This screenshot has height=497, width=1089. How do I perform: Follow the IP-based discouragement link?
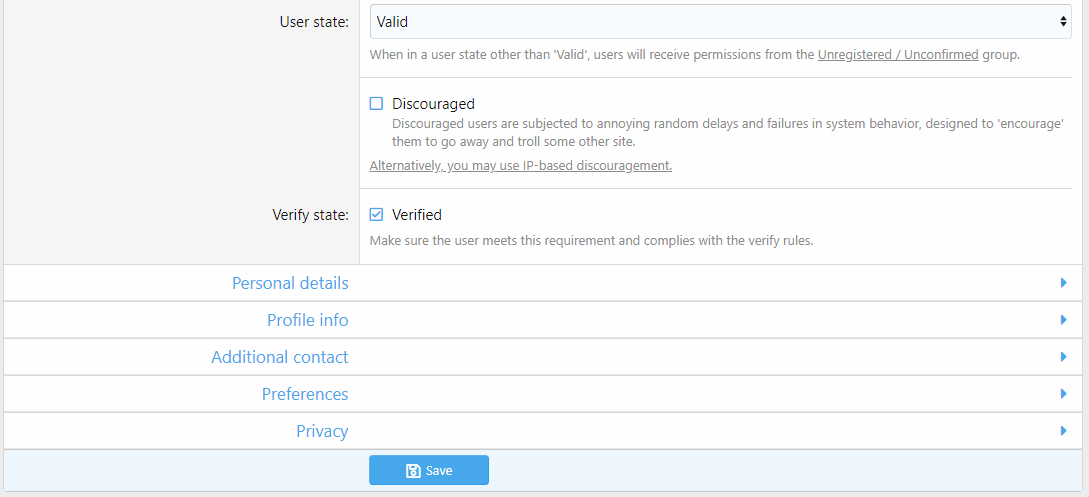[x=520, y=165]
